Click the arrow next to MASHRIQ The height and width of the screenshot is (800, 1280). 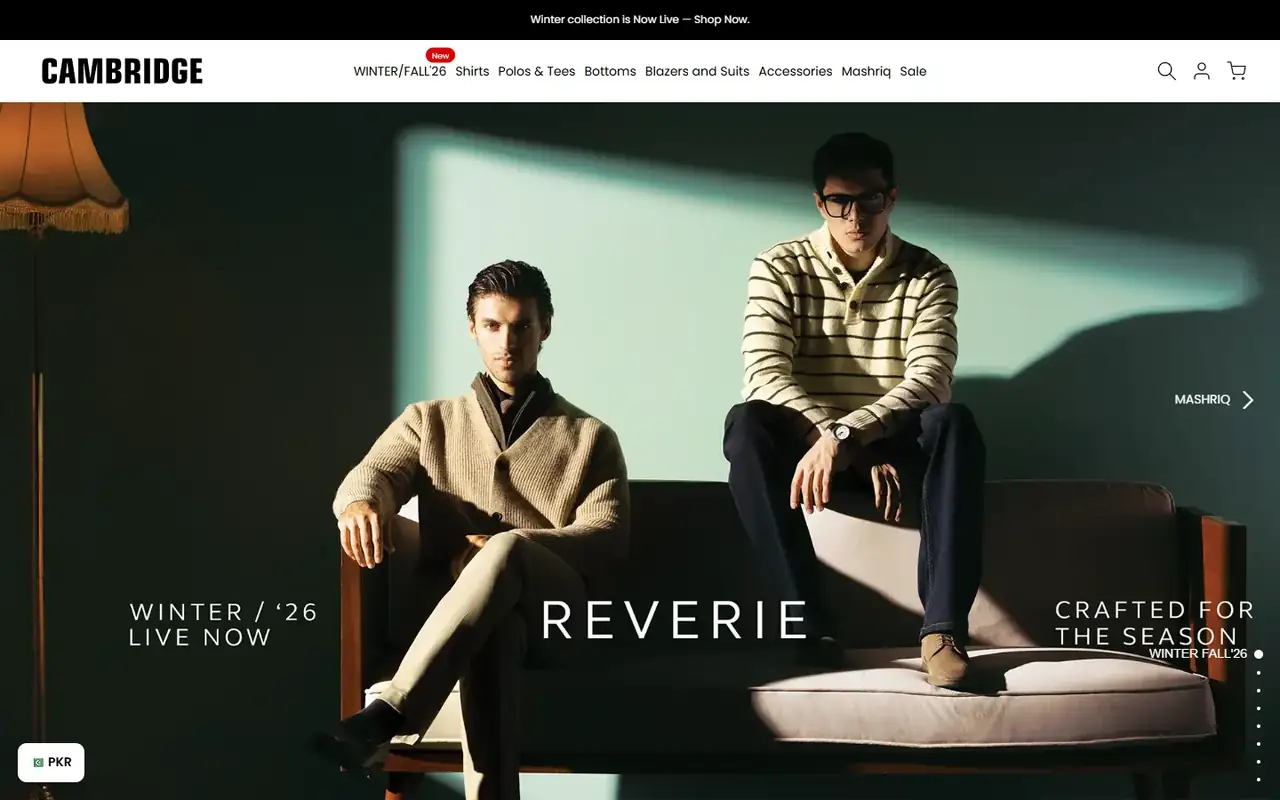(x=1247, y=400)
